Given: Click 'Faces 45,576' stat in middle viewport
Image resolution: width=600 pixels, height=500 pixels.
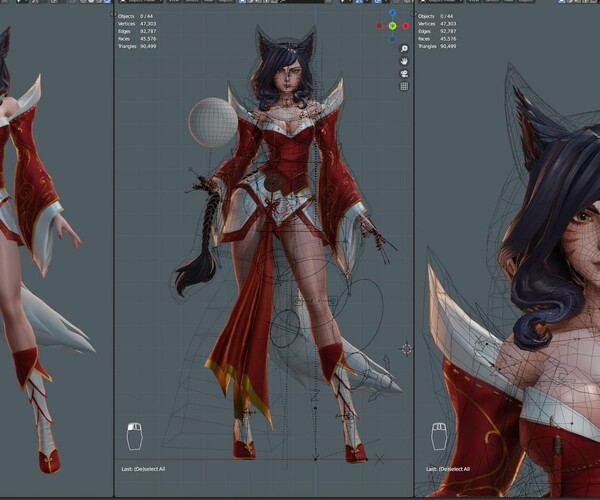Looking at the screenshot, I should pyautogui.click(x=137, y=39).
